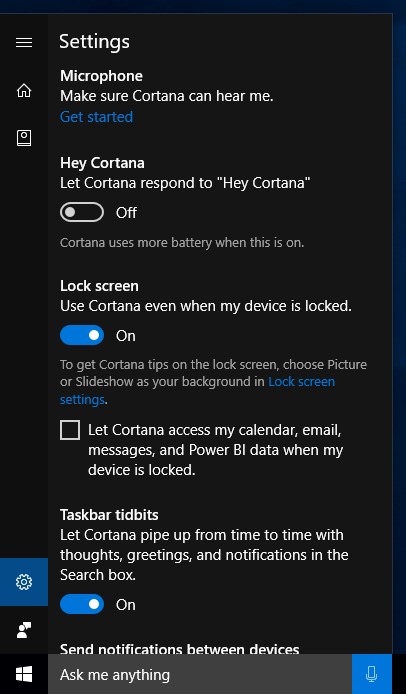Click the Taskbar tidbits heading
The image size is (406, 694).
pyautogui.click(x=109, y=515)
